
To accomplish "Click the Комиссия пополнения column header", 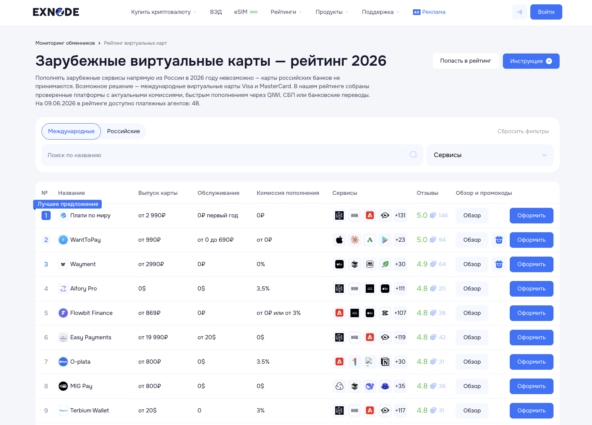I will click(x=288, y=193).
